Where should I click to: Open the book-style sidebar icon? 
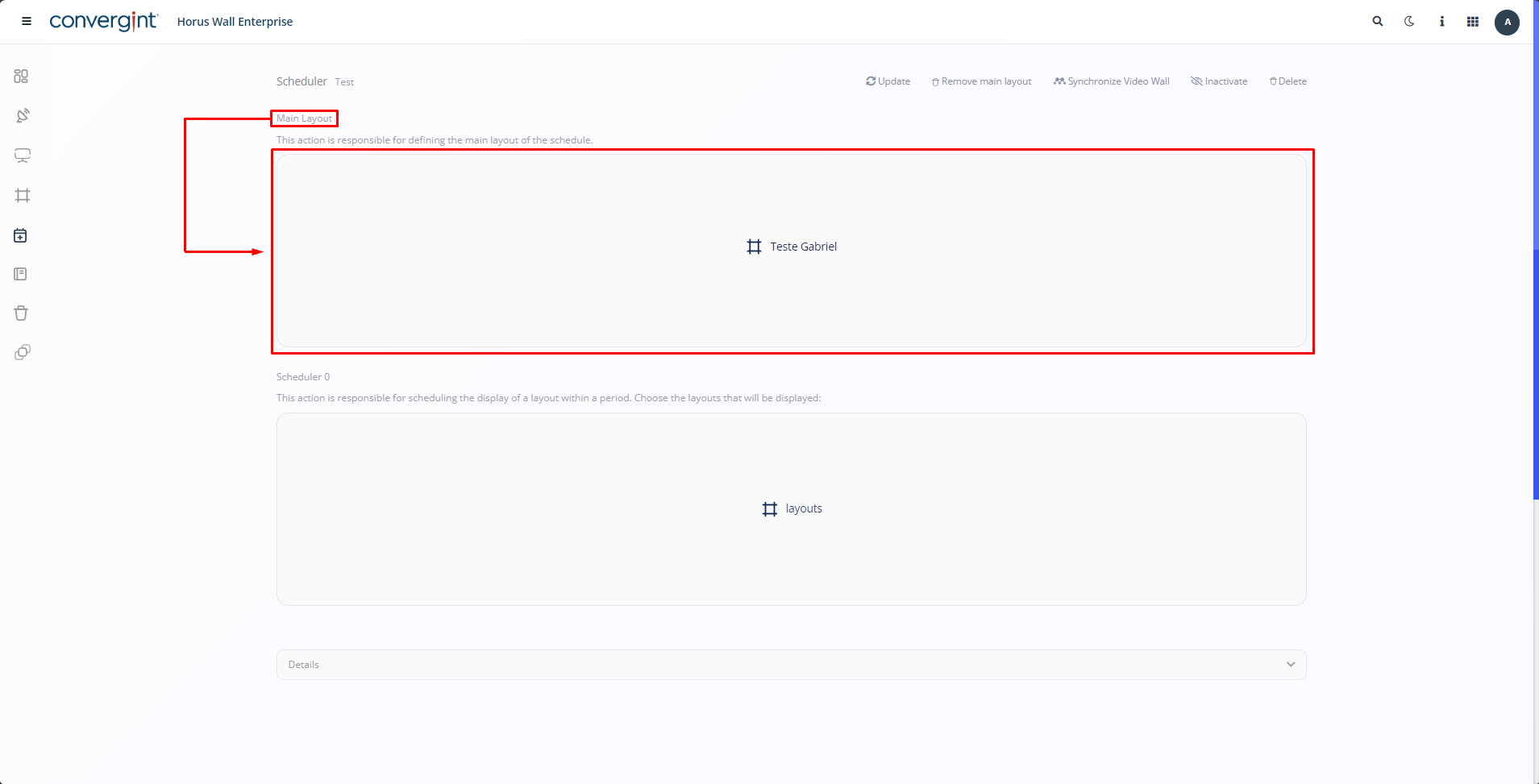coord(21,274)
